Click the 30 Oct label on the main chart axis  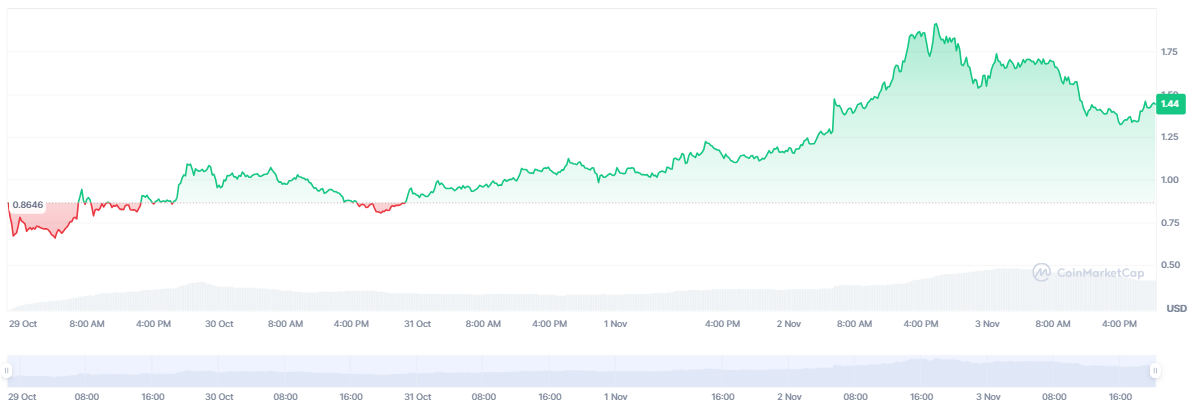tap(219, 324)
